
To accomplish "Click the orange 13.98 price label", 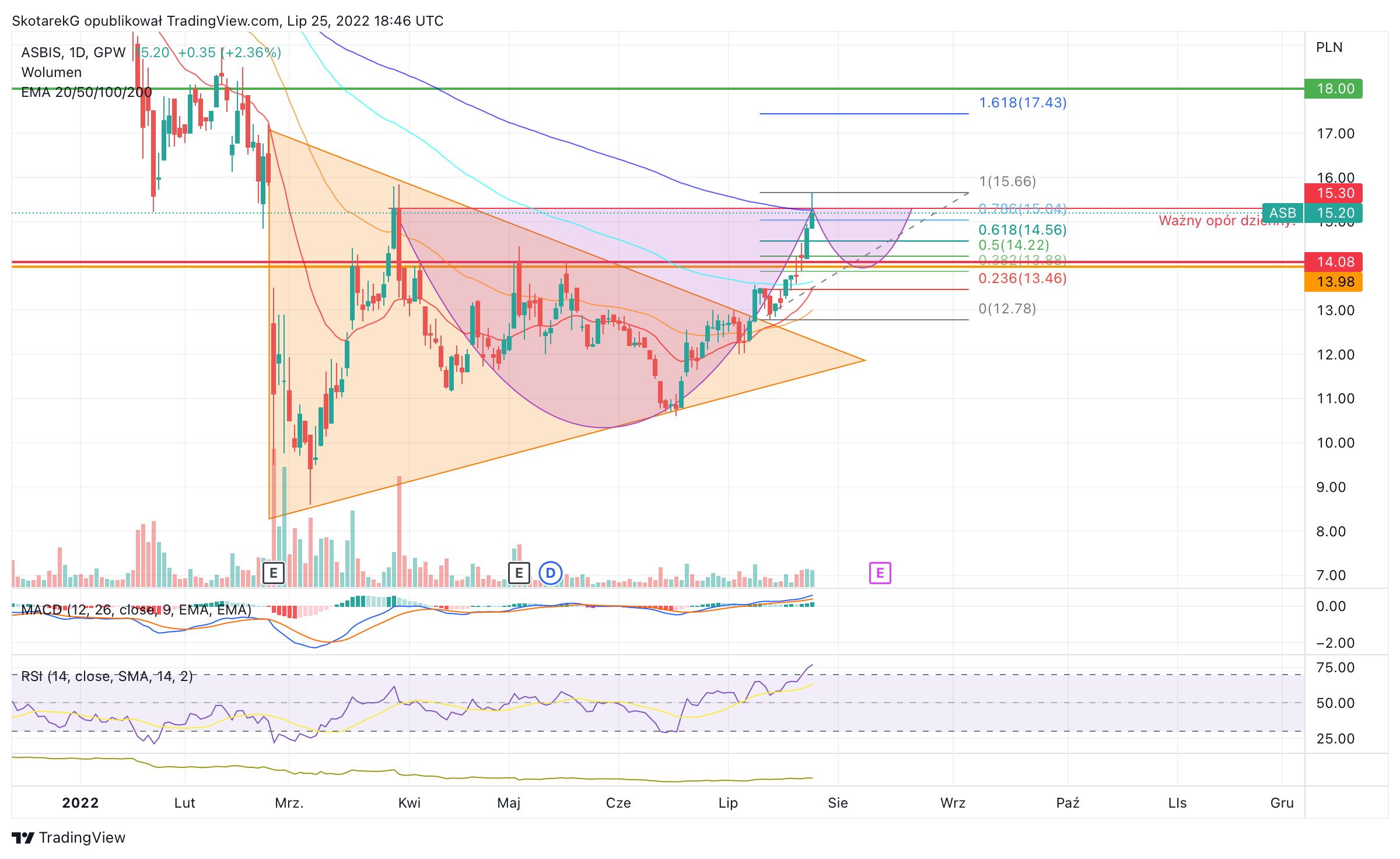I will 1333,282.
